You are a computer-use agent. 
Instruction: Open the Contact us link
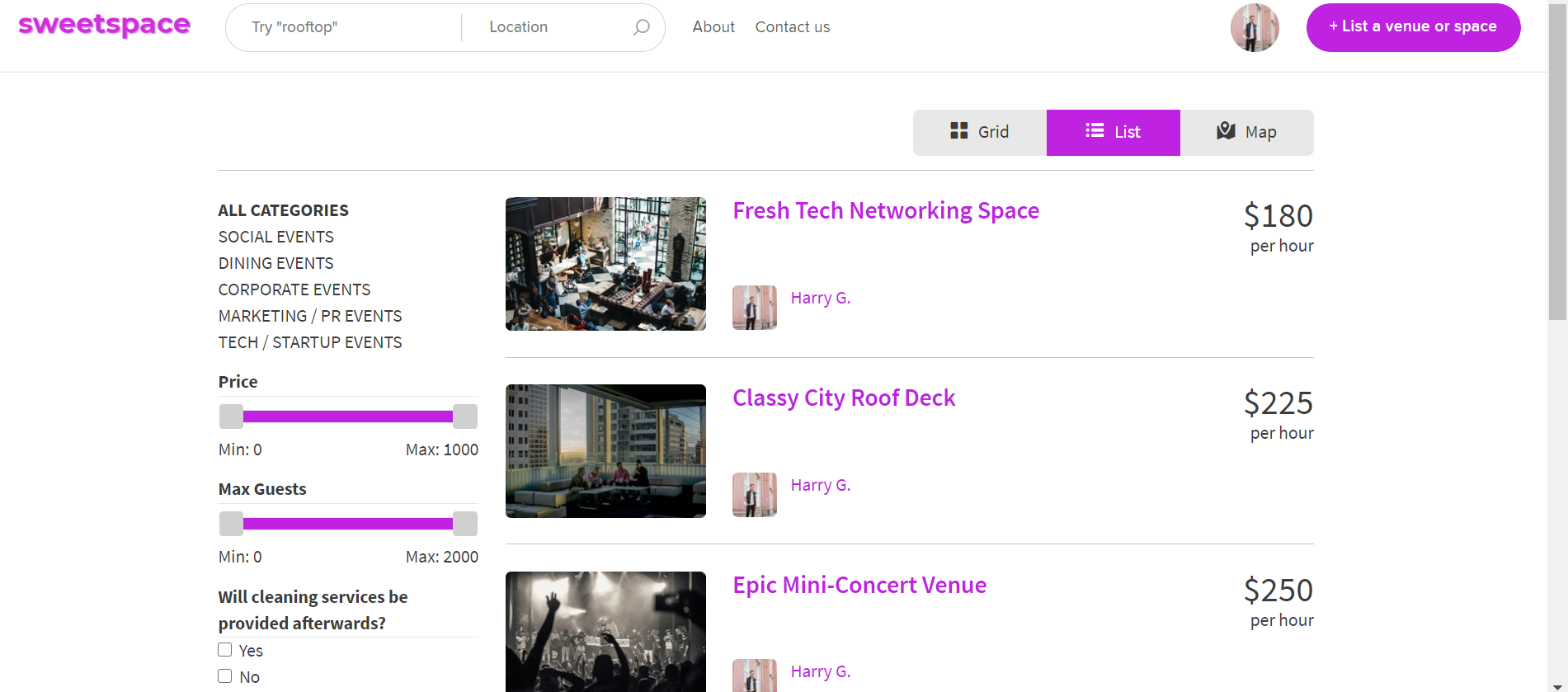pos(793,27)
